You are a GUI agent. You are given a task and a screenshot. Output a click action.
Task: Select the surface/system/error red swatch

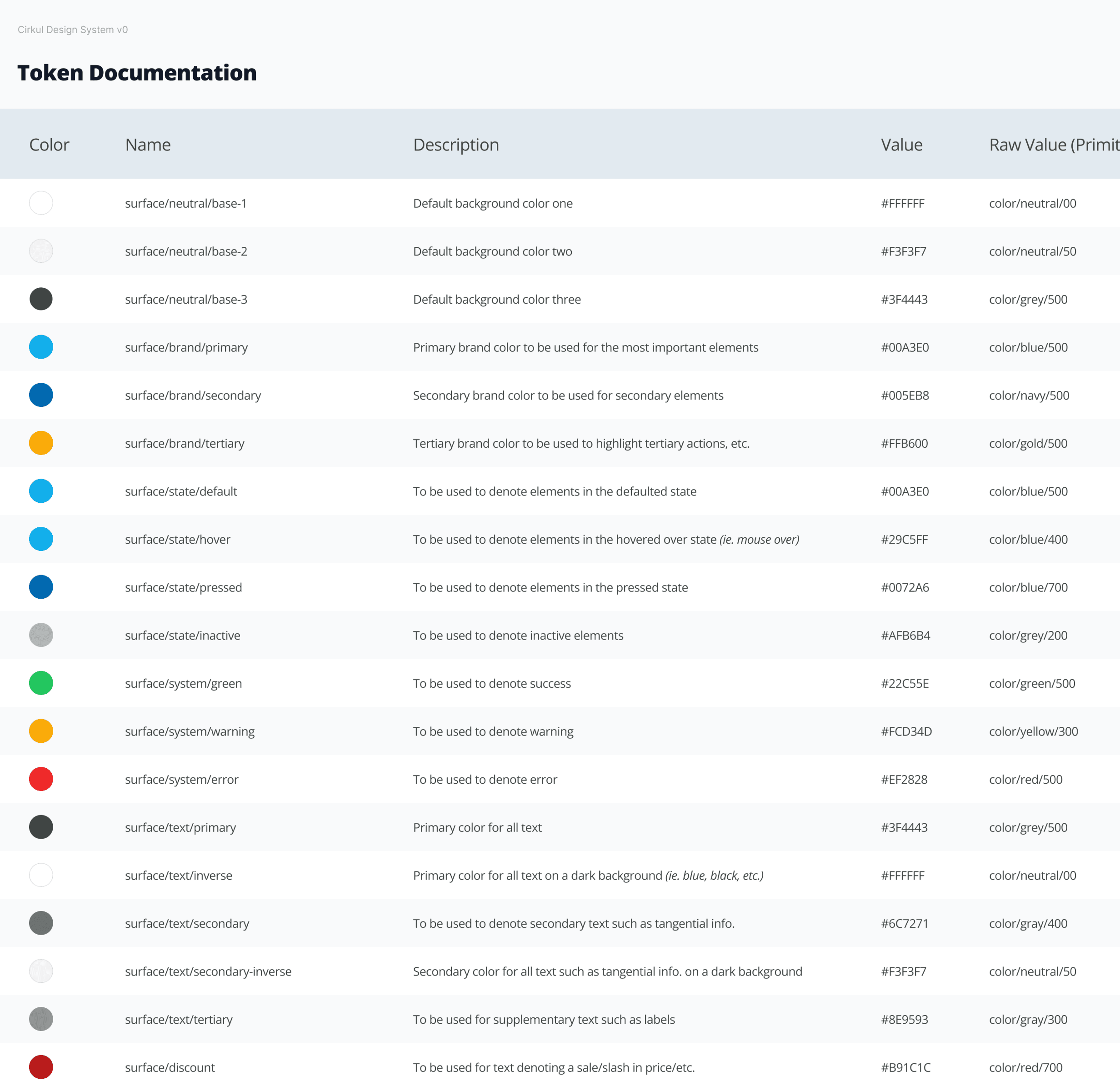click(40, 779)
